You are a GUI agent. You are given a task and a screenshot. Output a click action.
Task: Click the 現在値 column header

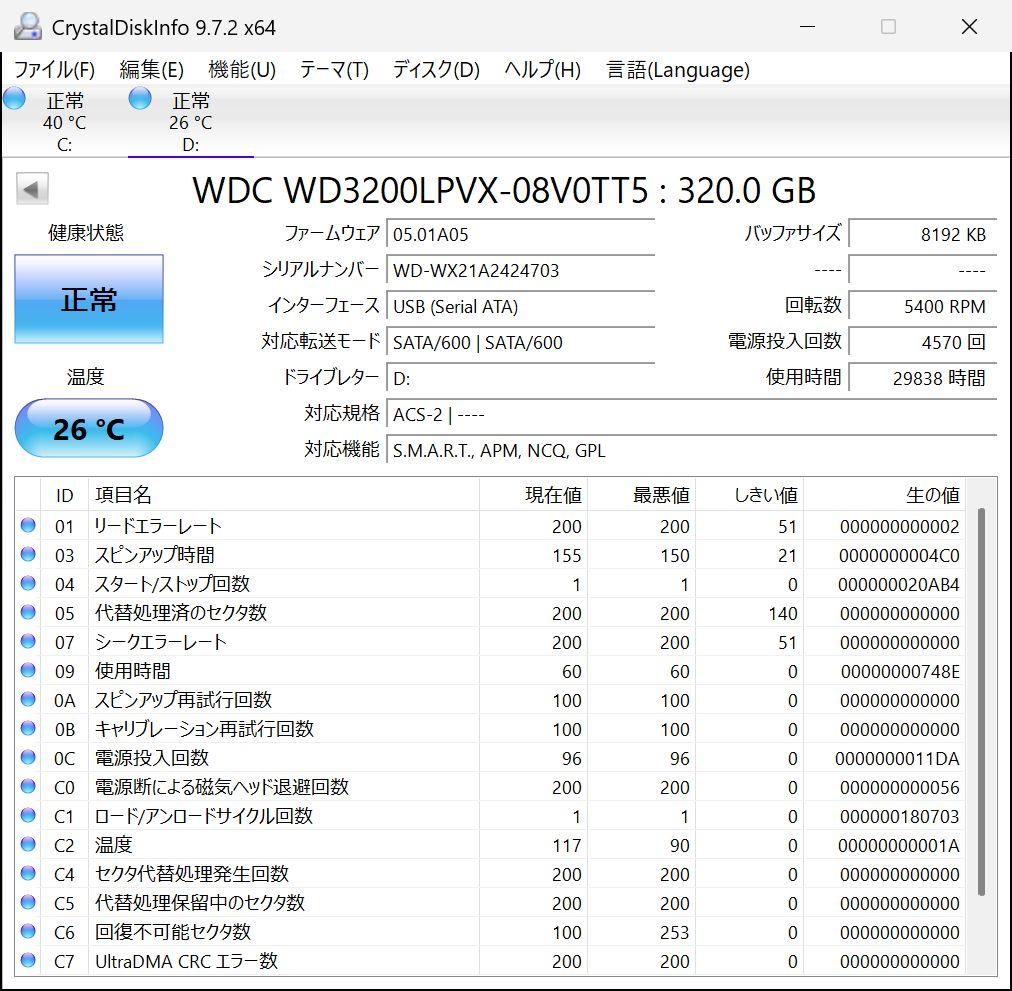[534, 495]
